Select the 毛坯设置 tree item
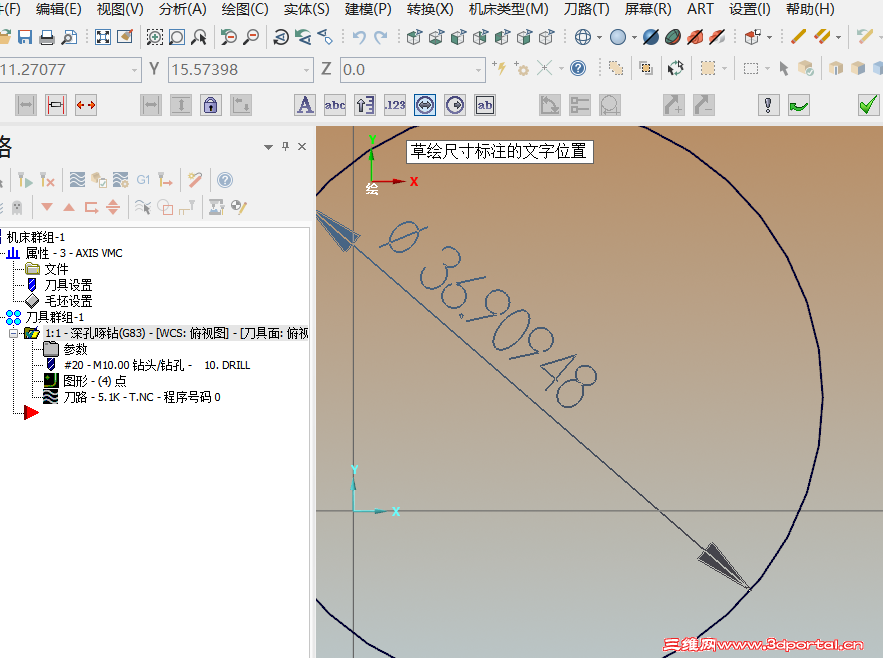Image resolution: width=883 pixels, height=658 pixels. pos(68,301)
